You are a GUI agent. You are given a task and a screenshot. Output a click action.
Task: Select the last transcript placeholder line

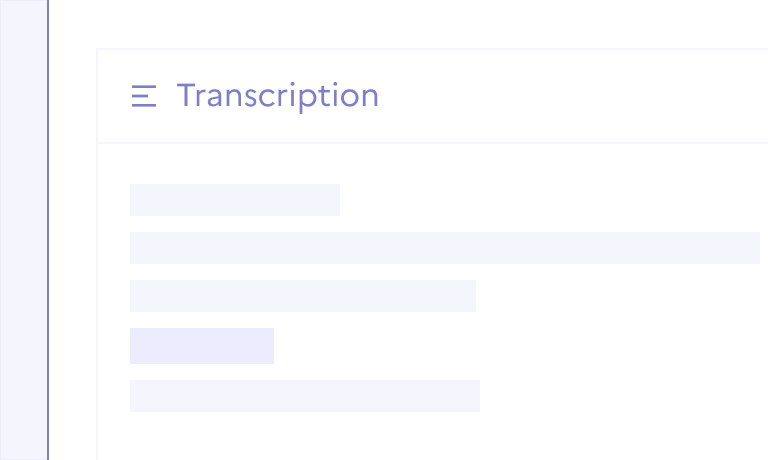(305, 396)
